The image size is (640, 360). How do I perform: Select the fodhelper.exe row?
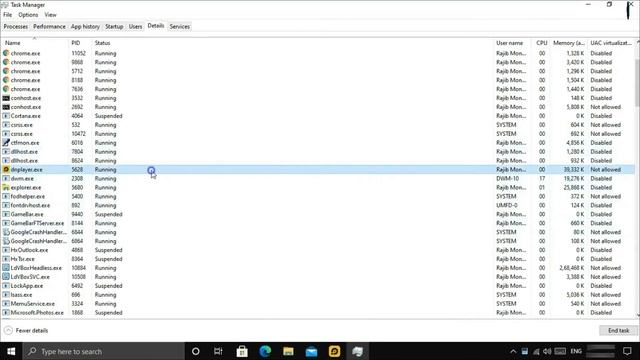tap(318, 196)
